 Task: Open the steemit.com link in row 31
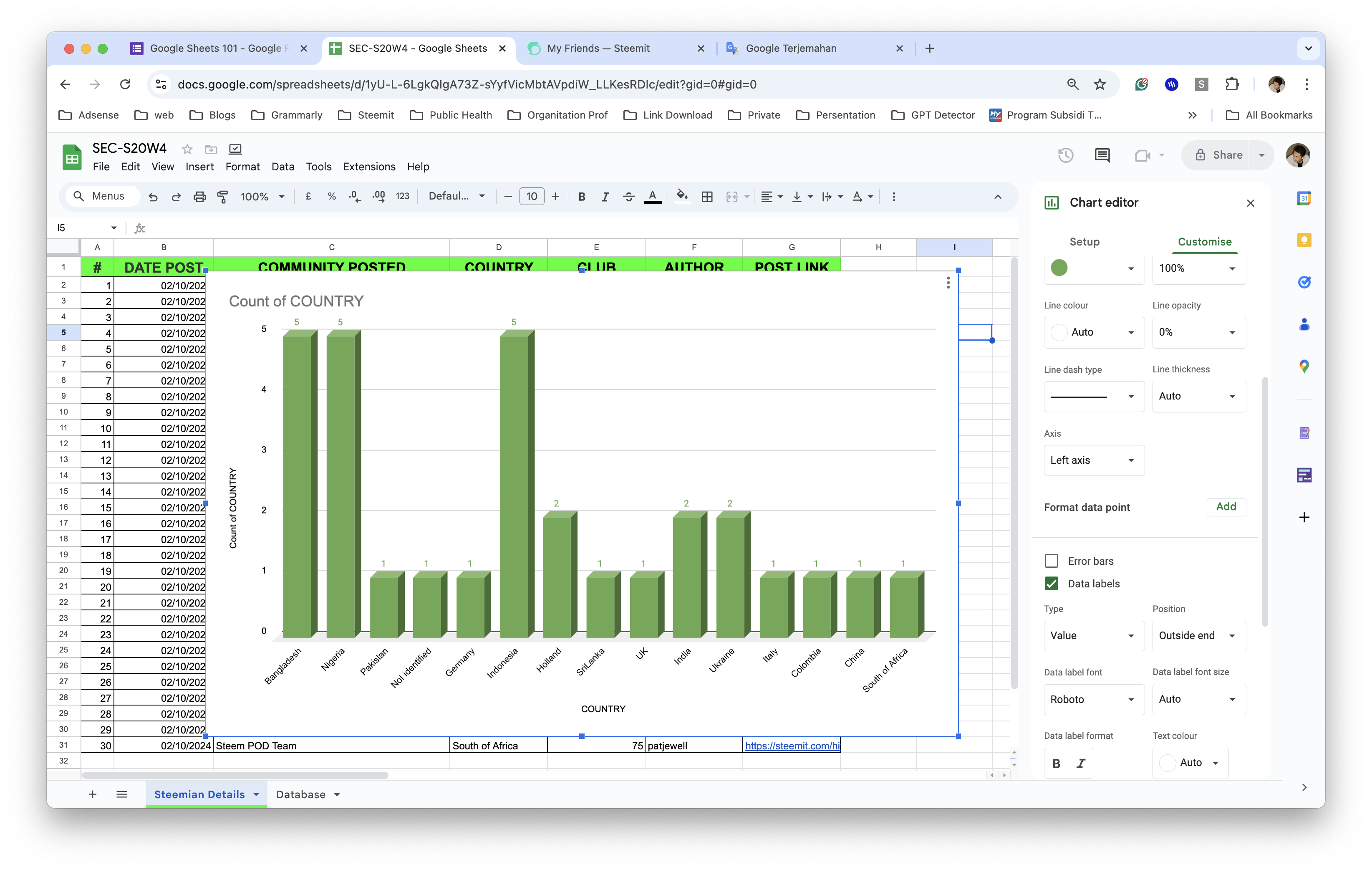[x=792, y=746]
